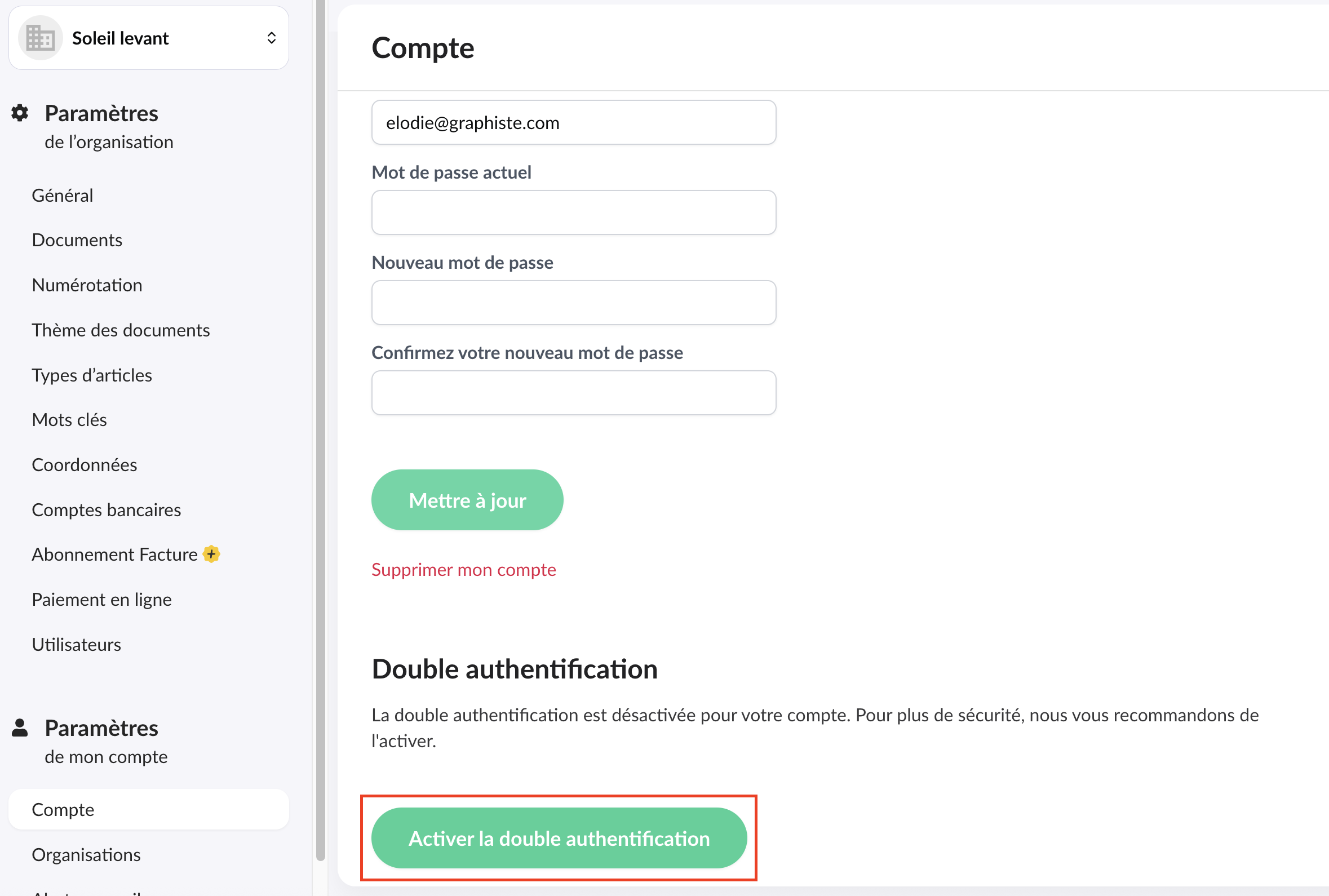
Task: Click the Mettre à jour button
Action: [467, 500]
